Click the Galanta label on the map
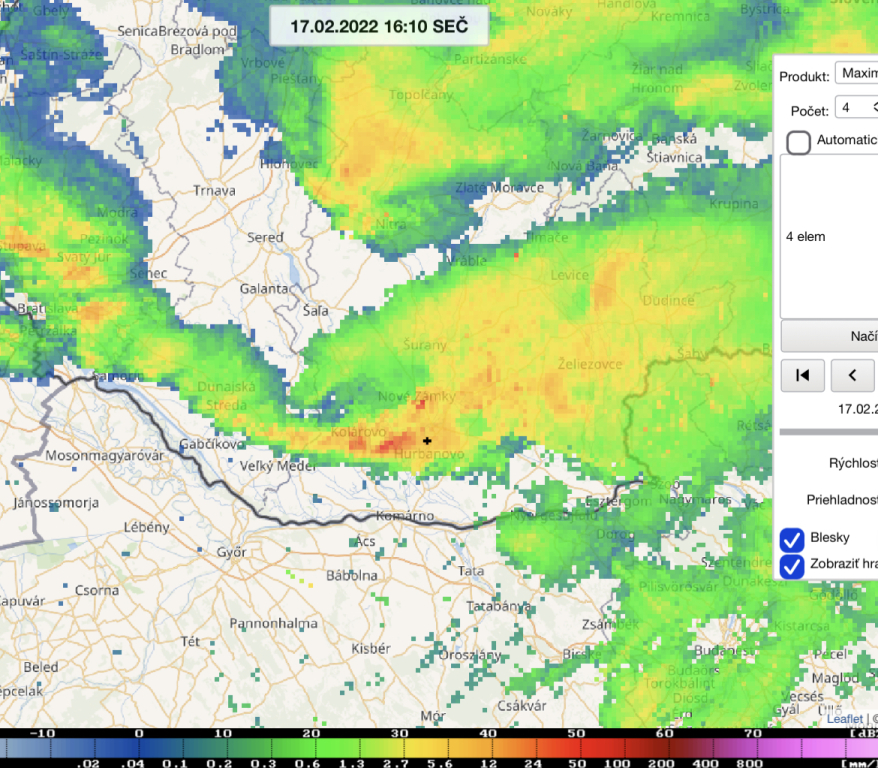878x768 pixels. tap(263, 288)
